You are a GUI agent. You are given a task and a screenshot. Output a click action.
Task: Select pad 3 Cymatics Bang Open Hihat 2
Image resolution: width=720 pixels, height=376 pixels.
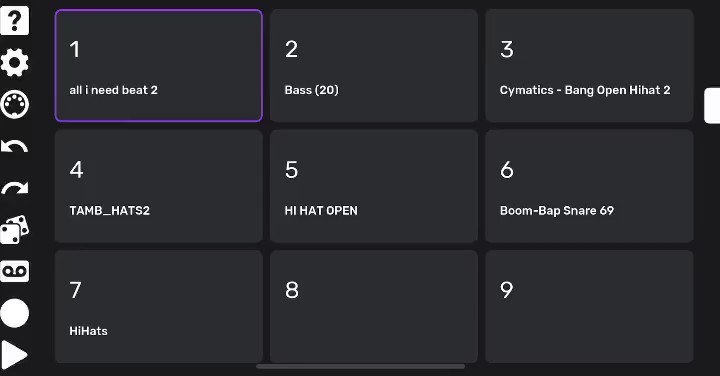(x=589, y=66)
